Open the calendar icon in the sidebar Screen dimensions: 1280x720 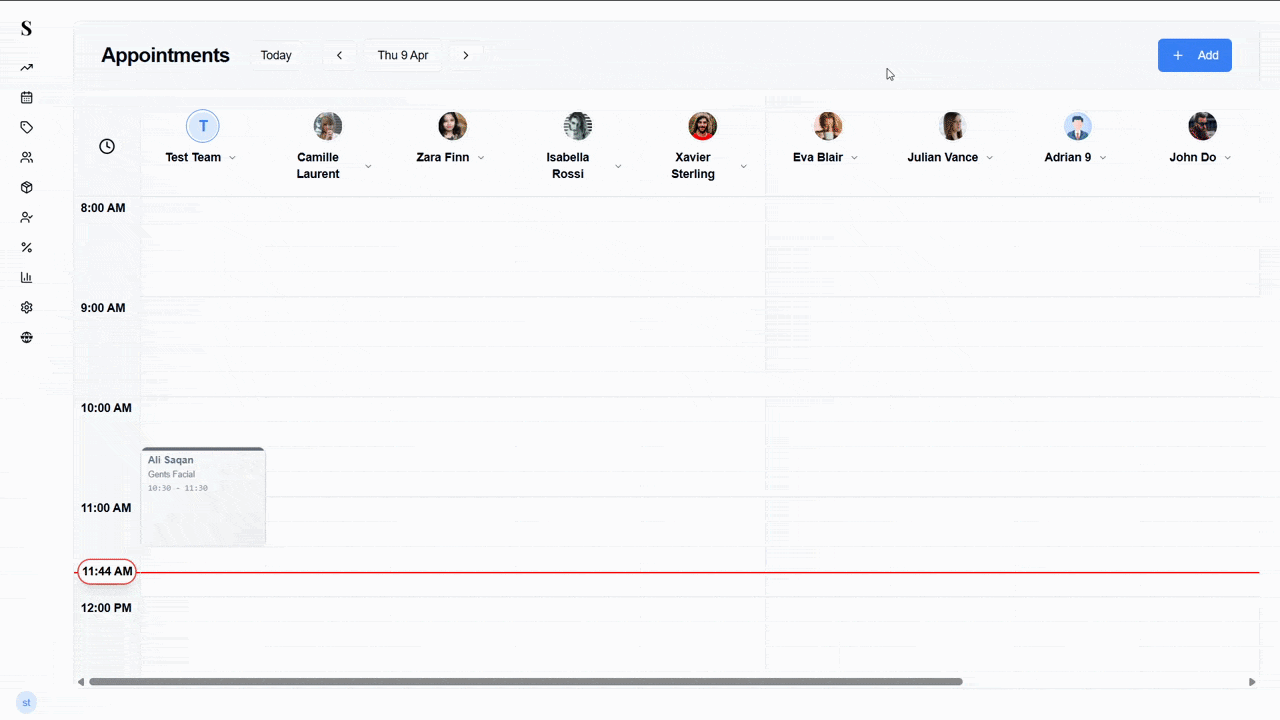click(x=27, y=98)
